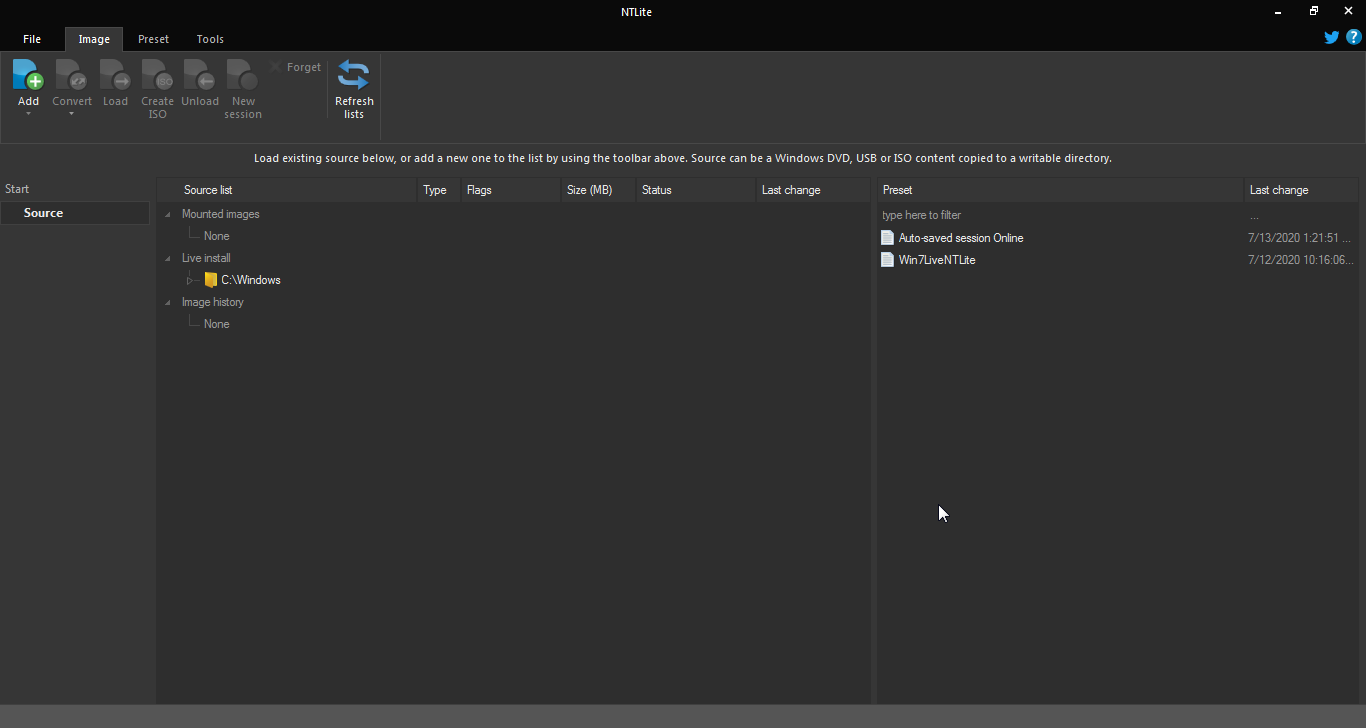Click the Start label in sidebar
The width and height of the screenshot is (1366, 728).
click(17, 189)
